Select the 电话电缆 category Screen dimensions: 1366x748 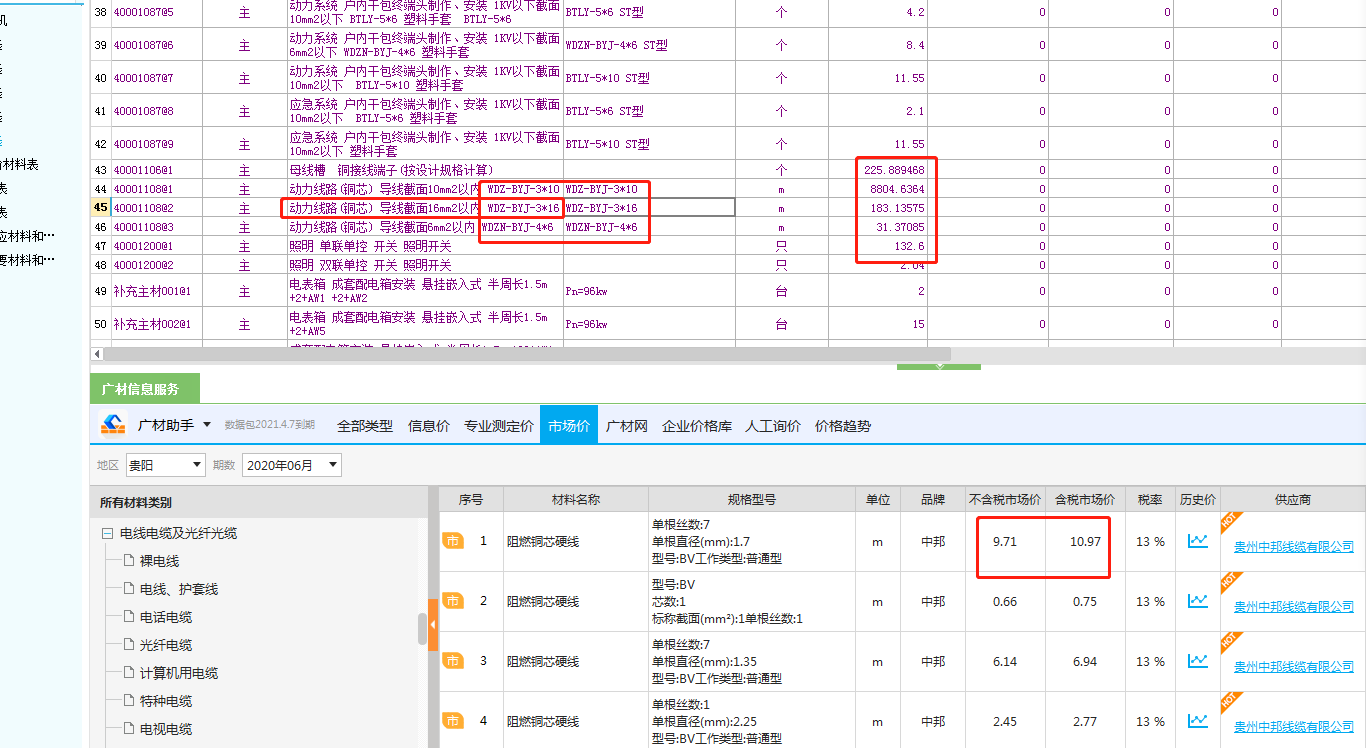[166, 617]
